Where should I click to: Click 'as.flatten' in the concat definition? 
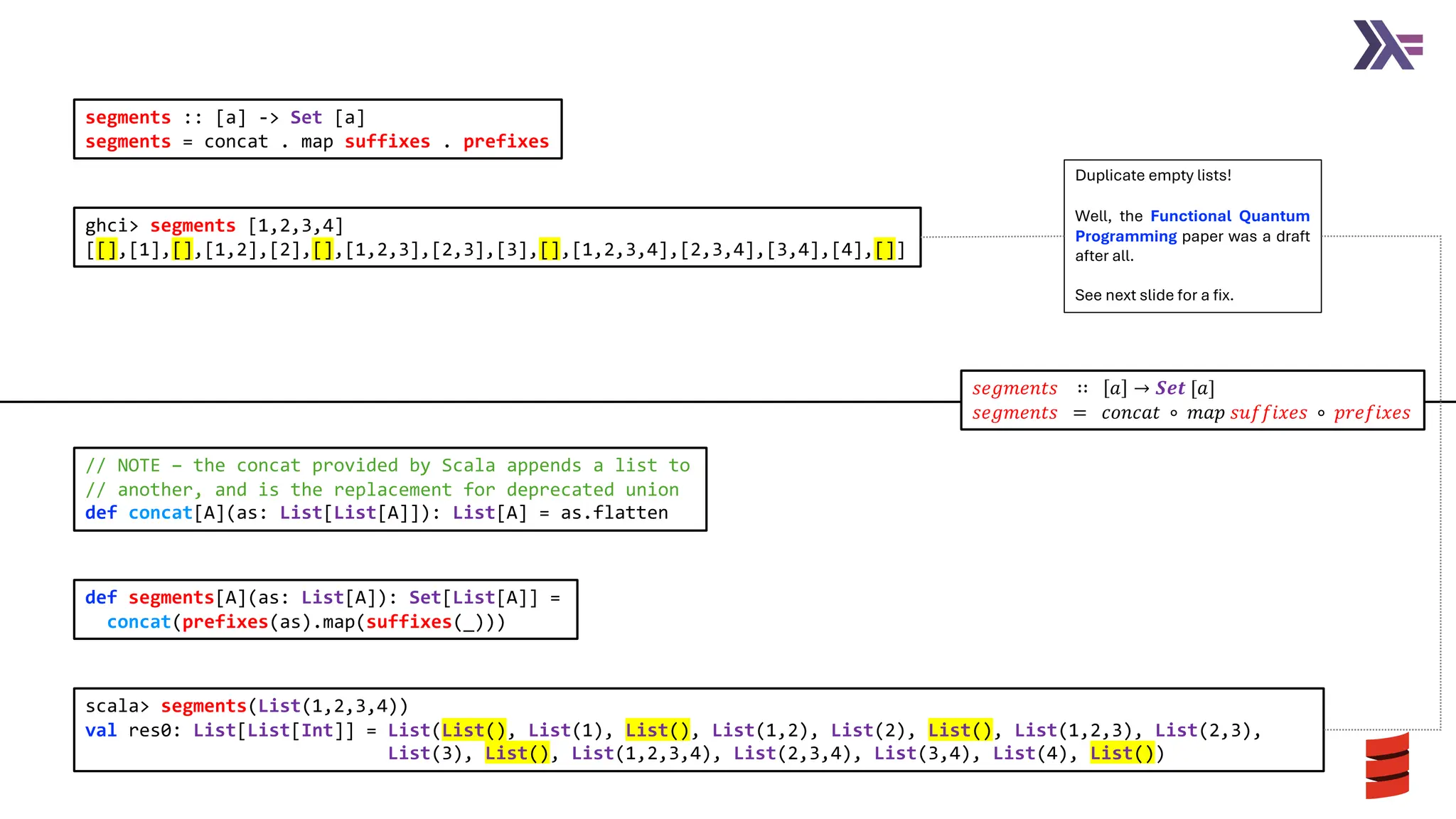[x=614, y=513]
